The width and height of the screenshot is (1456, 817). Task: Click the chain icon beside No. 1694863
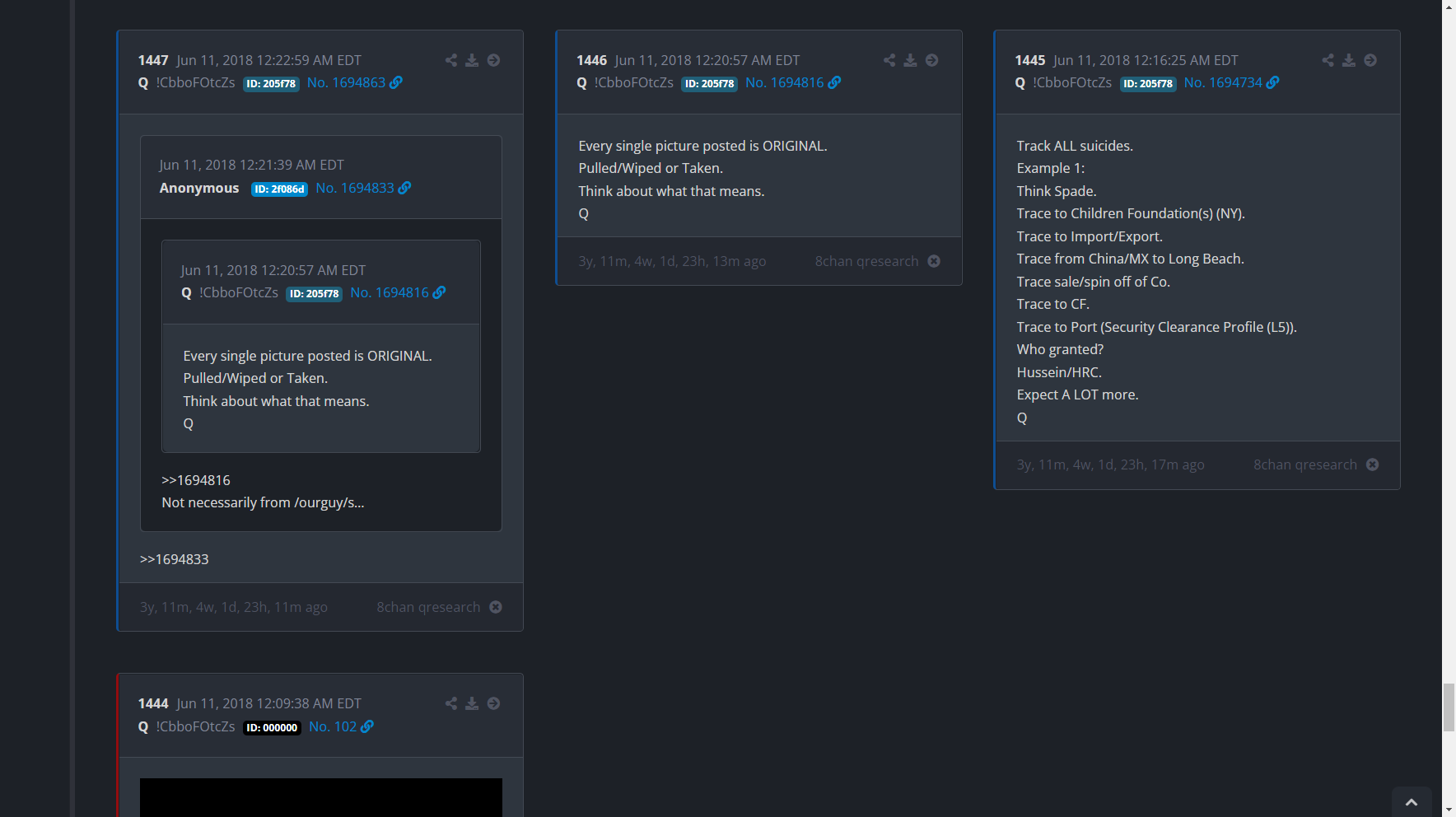[x=396, y=82]
